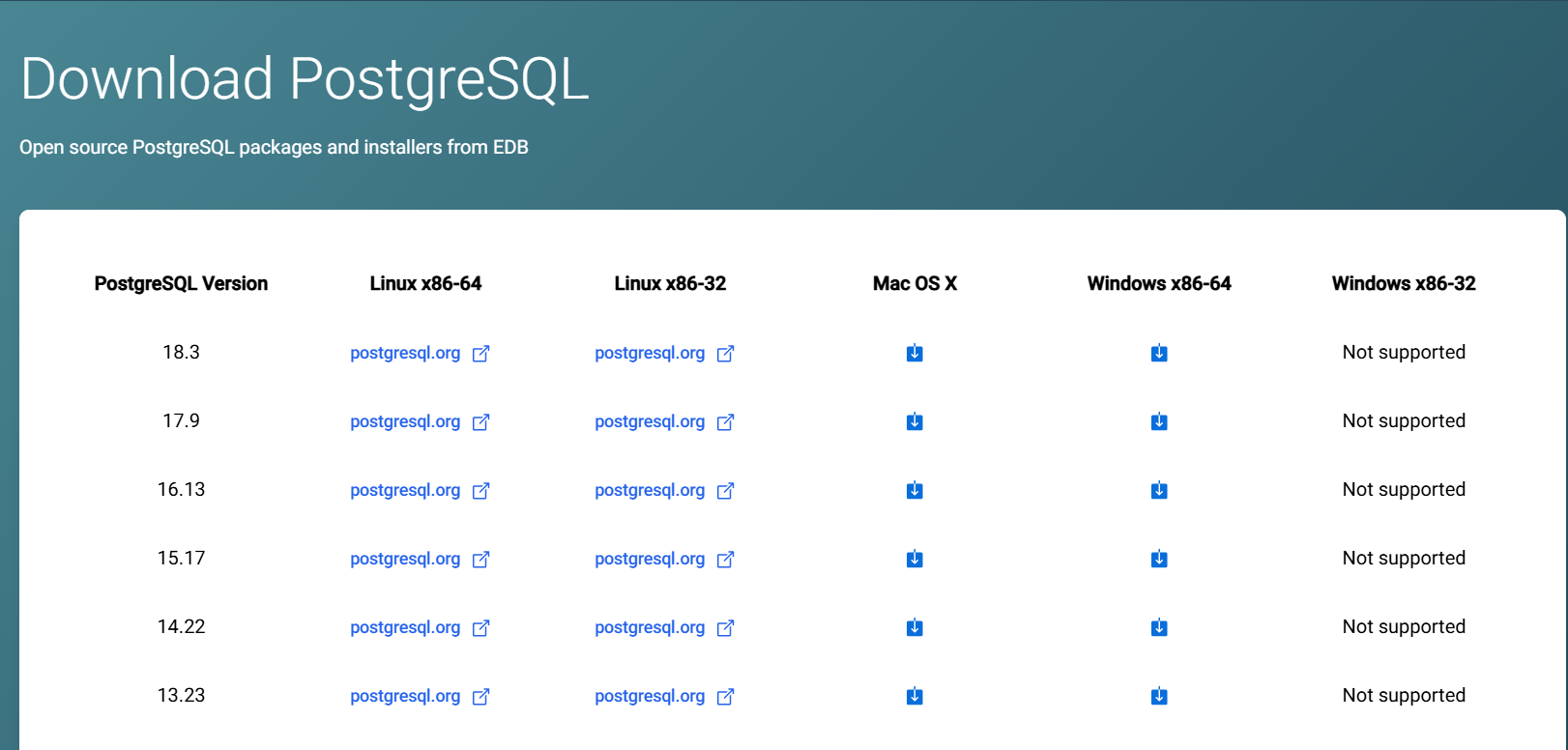Click the Mac OS X column header
The width and height of the screenshot is (1568, 750).
[x=915, y=283]
